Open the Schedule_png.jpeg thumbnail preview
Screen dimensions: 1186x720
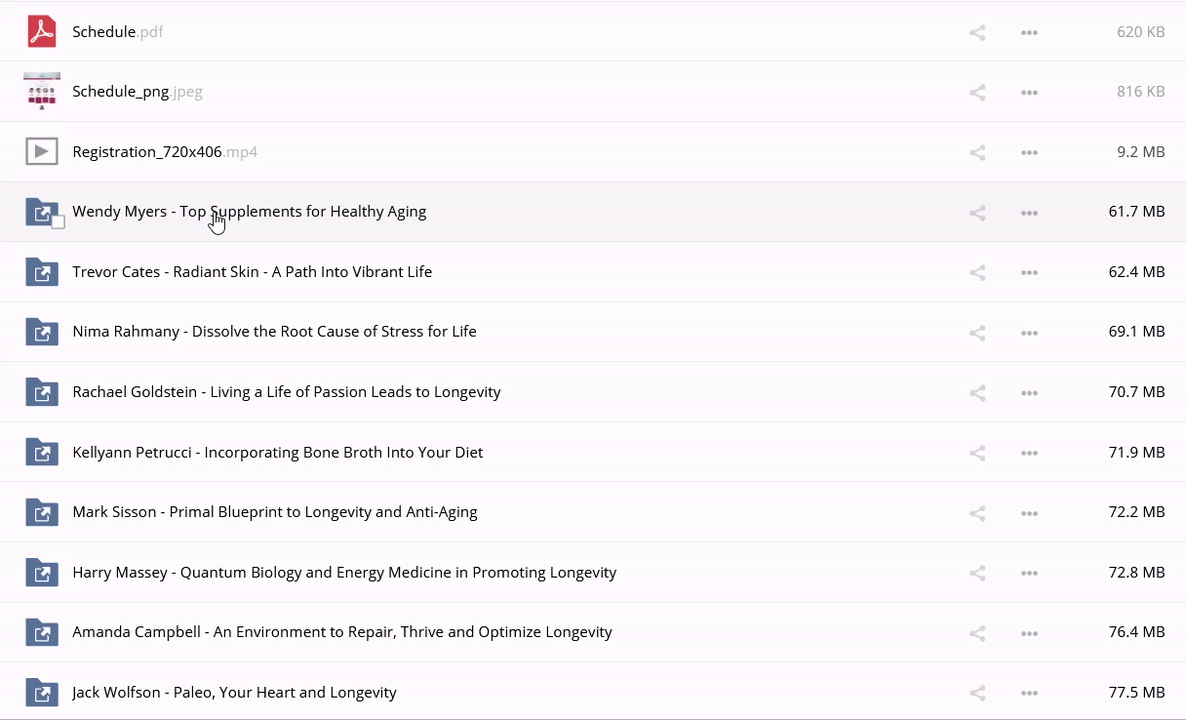click(41, 91)
